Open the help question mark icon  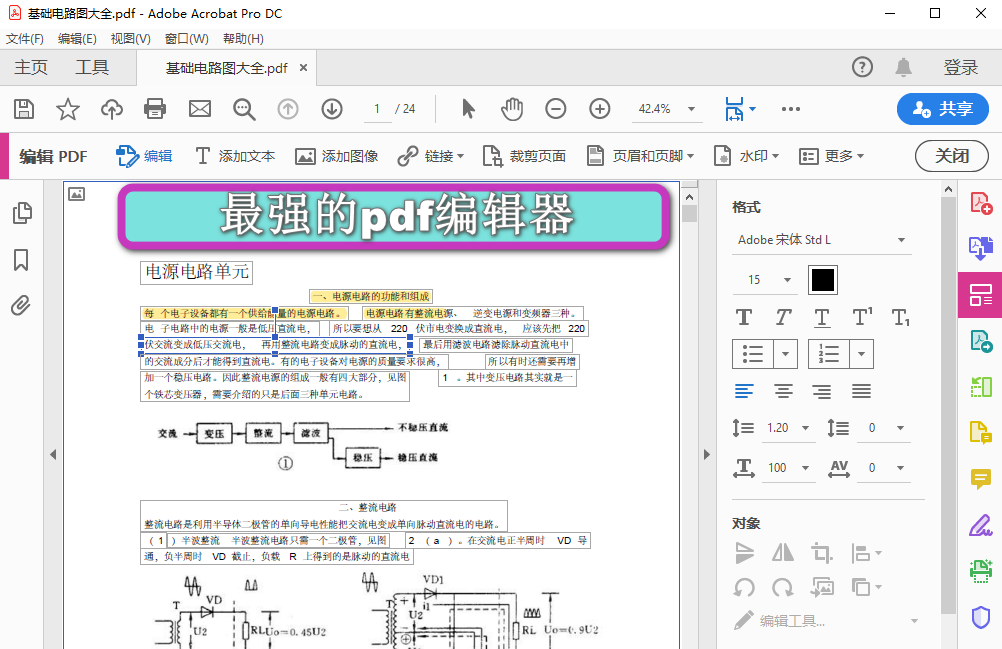(x=862, y=66)
